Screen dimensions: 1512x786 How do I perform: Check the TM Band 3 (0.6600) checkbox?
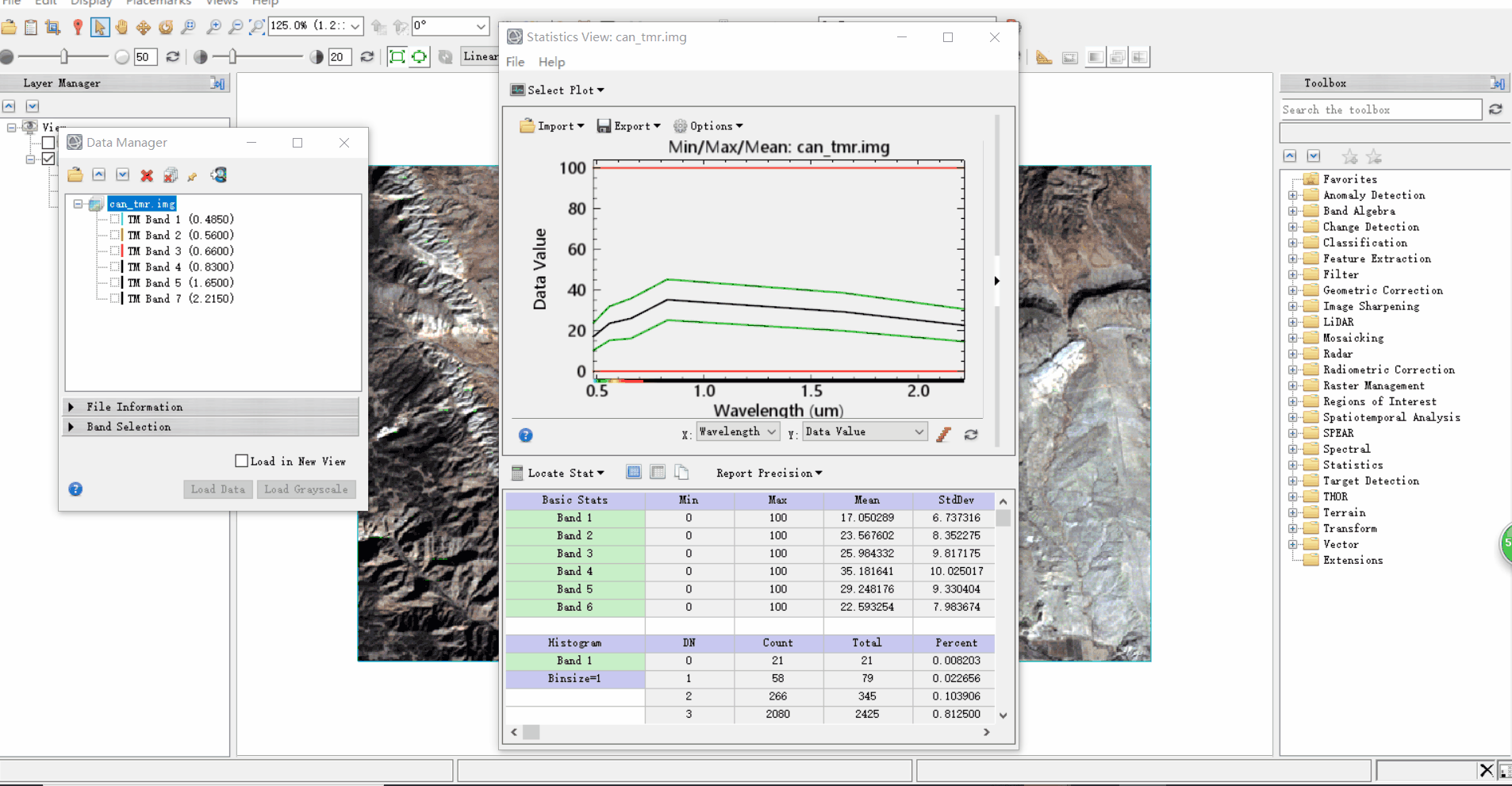(x=116, y=251)
